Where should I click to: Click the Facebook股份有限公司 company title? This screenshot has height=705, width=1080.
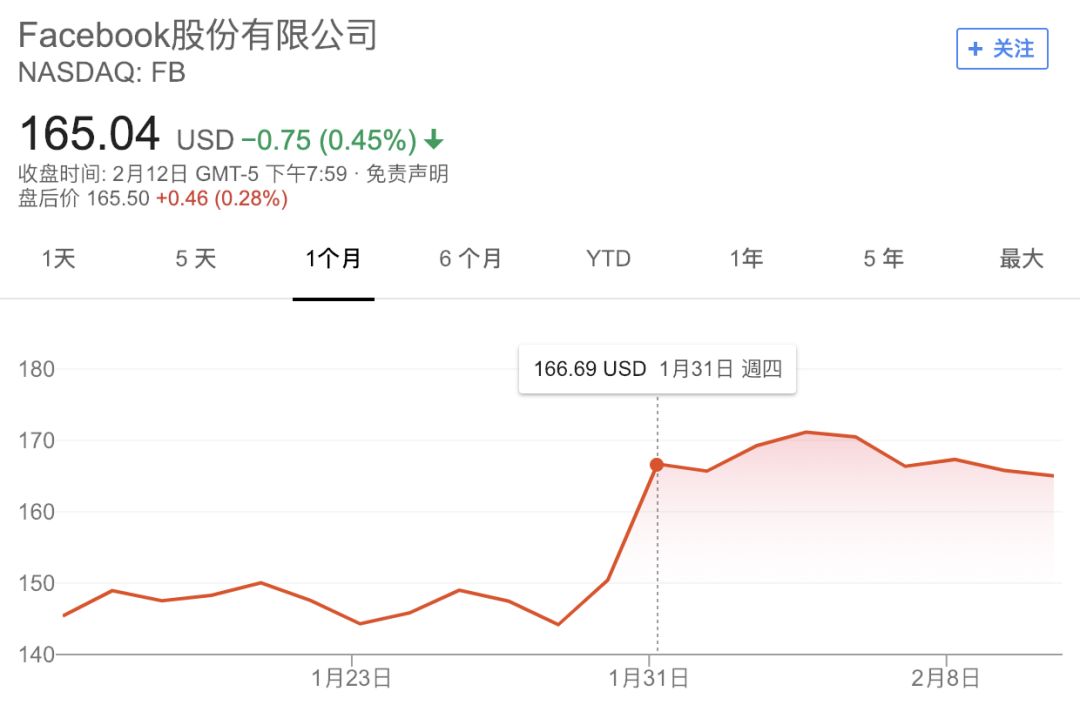[x=198, y=35]
